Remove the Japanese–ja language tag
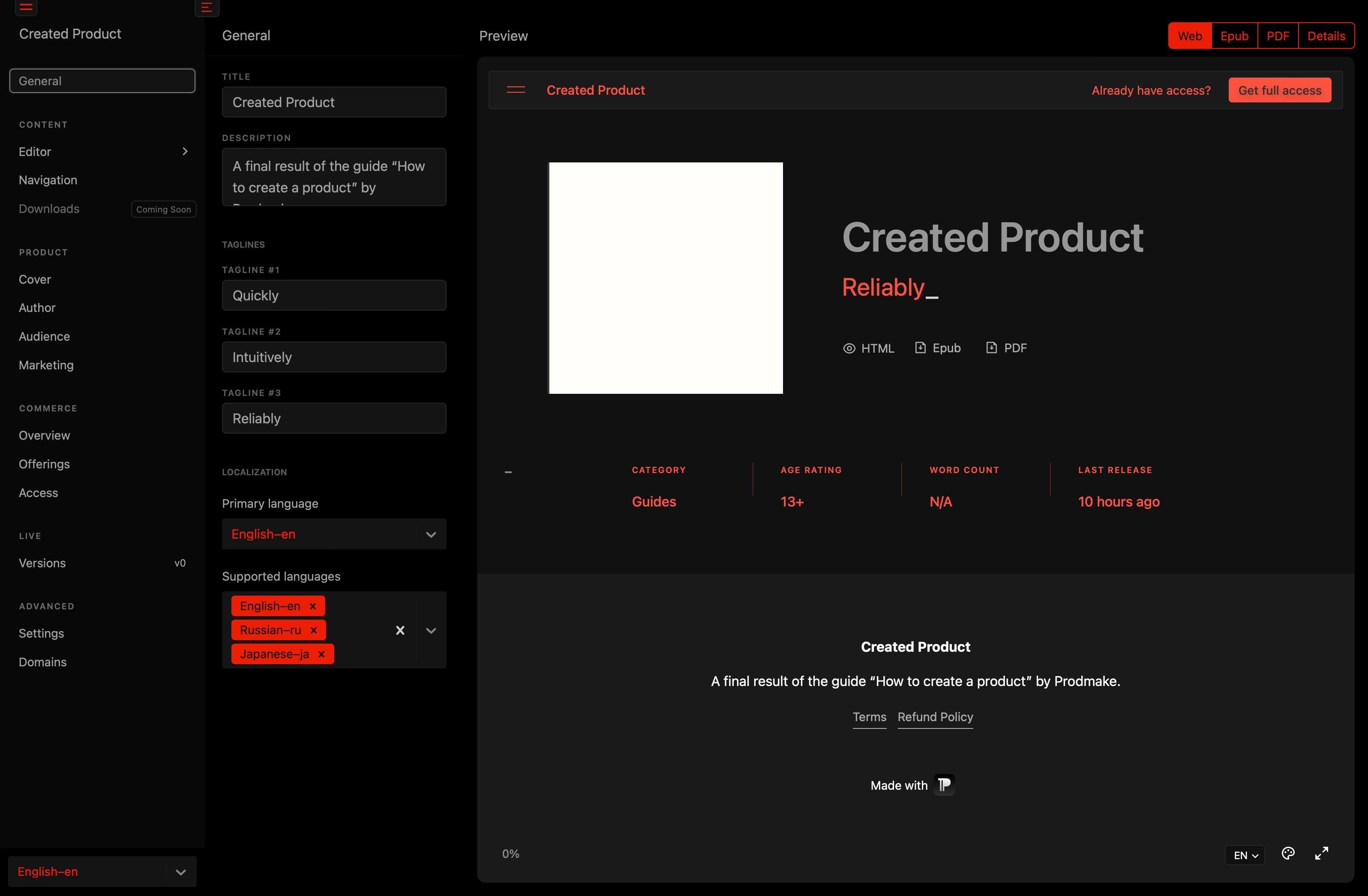This screenshot has width=1368, height=896. (321, 655)
